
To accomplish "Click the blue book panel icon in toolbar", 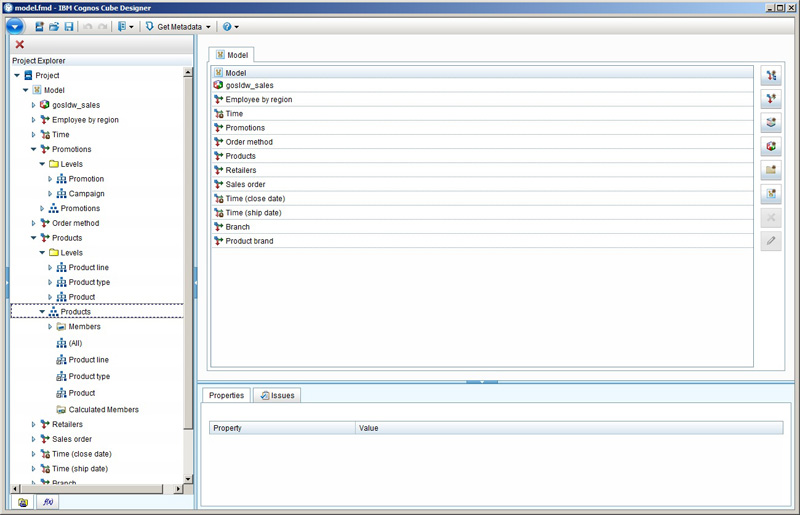I will pyautogui.click(x=122, y=27).
